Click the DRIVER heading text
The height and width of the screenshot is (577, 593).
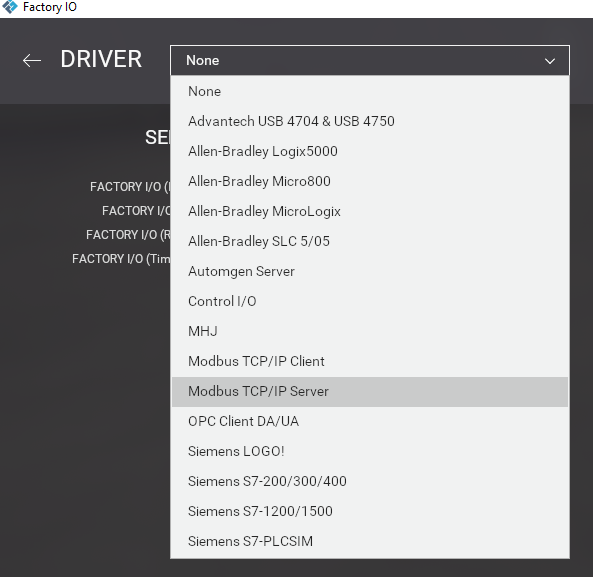[101, 59]
